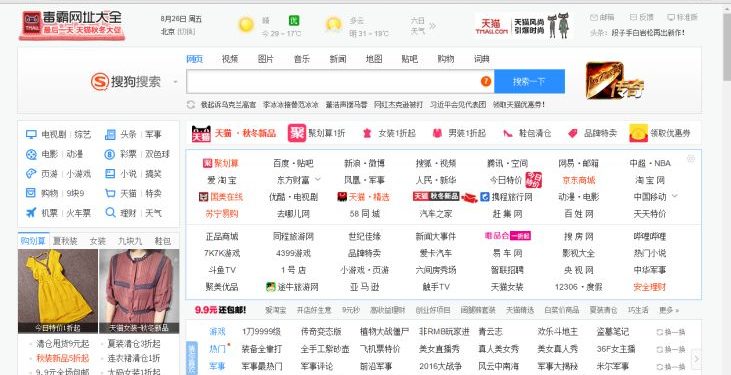The image size is (731, 375).
Task: Expand the 东方财富 dropdown arrow
Action: 318,179
